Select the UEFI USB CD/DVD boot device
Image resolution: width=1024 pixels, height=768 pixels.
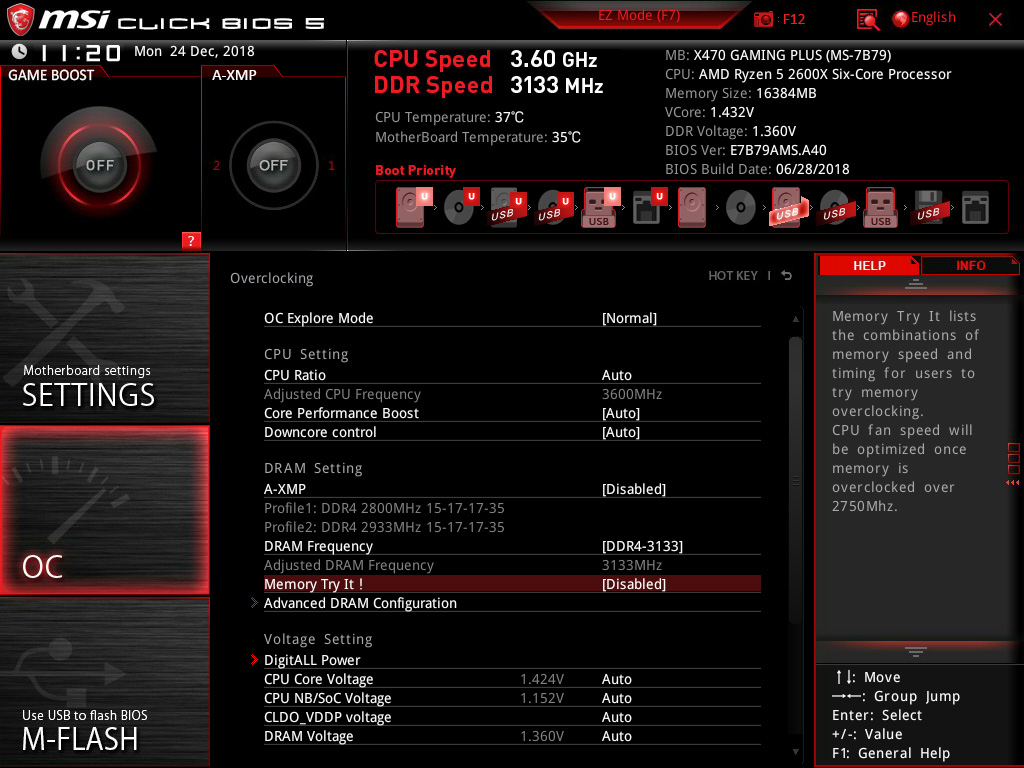coord(554,208)
